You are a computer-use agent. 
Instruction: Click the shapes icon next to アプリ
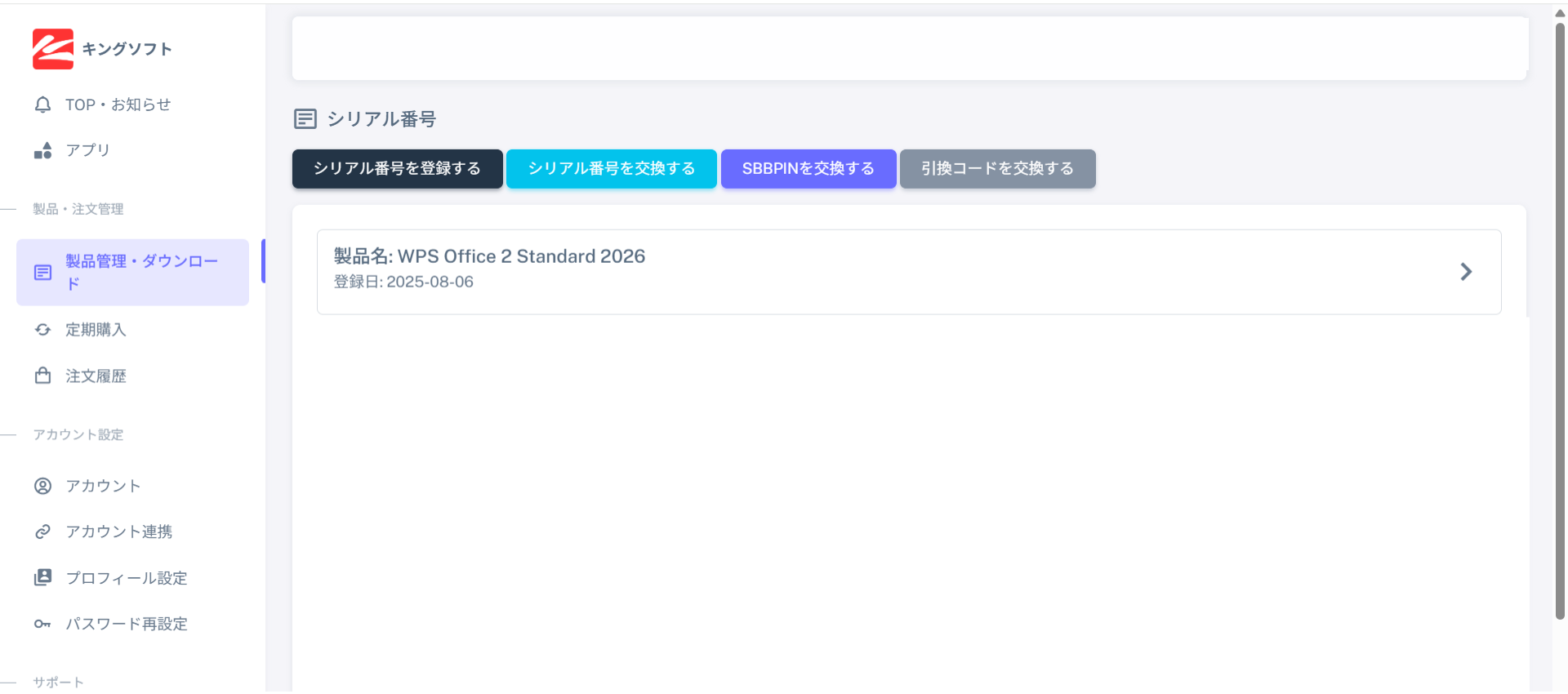[x=42, y=151]
